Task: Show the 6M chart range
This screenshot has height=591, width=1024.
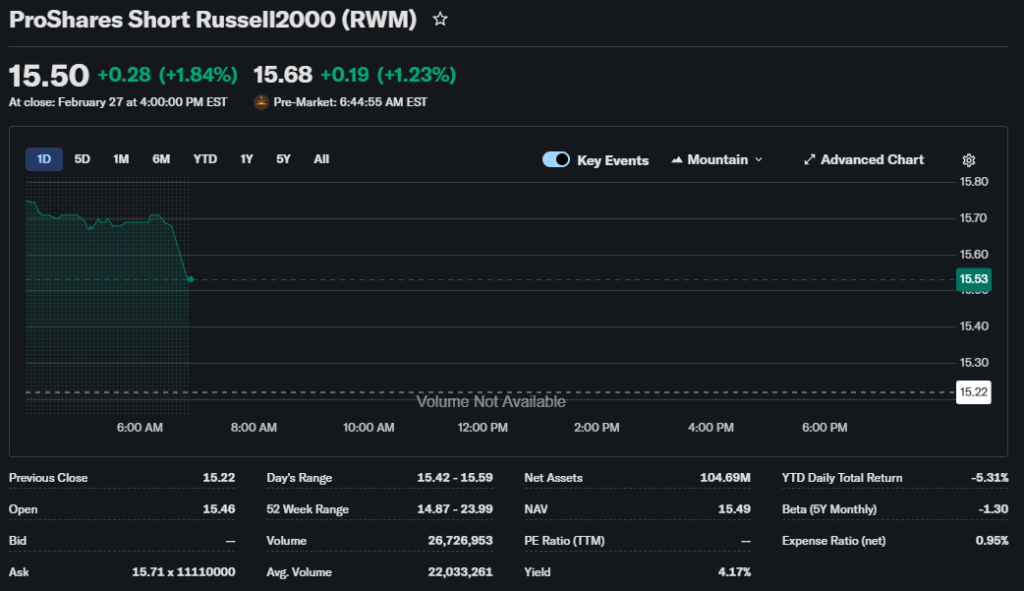Action: tap(161, 159)
